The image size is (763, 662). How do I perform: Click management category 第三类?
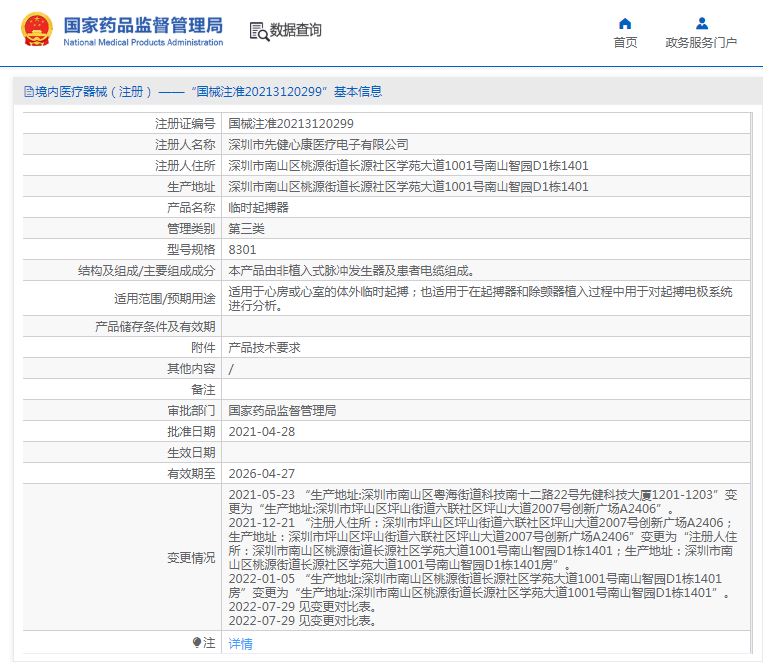pyautogui.click(x=246, y=228)
